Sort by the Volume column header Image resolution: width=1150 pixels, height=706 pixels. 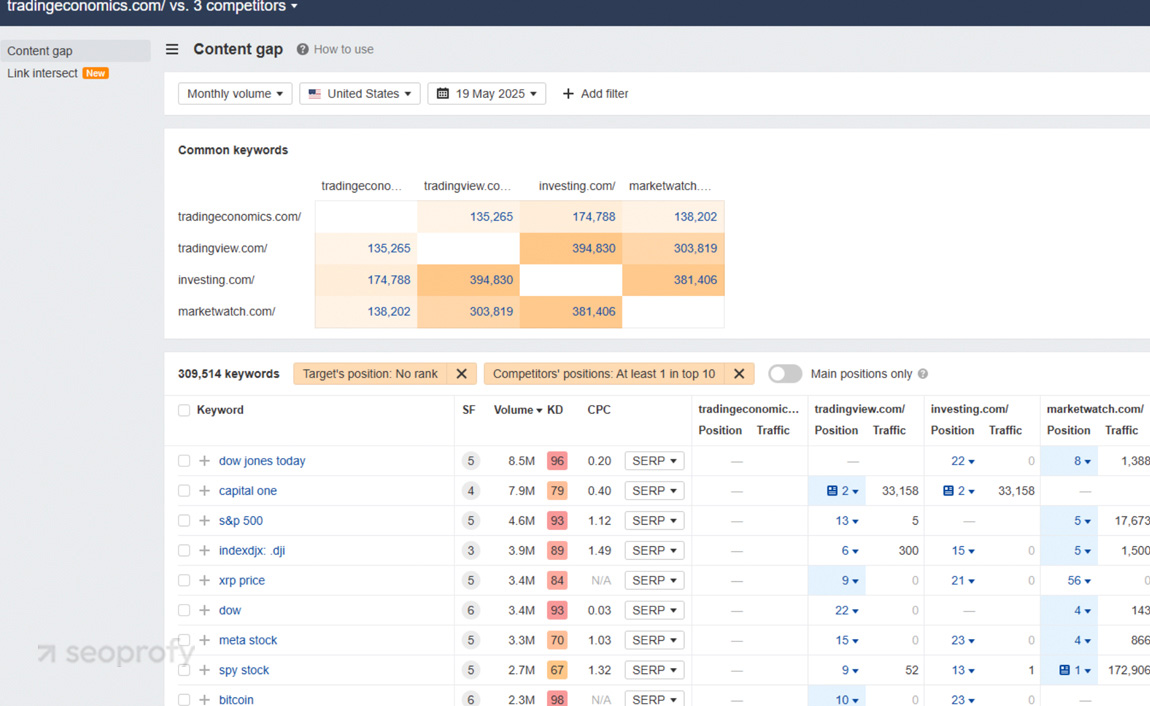(x=517, y=410)
